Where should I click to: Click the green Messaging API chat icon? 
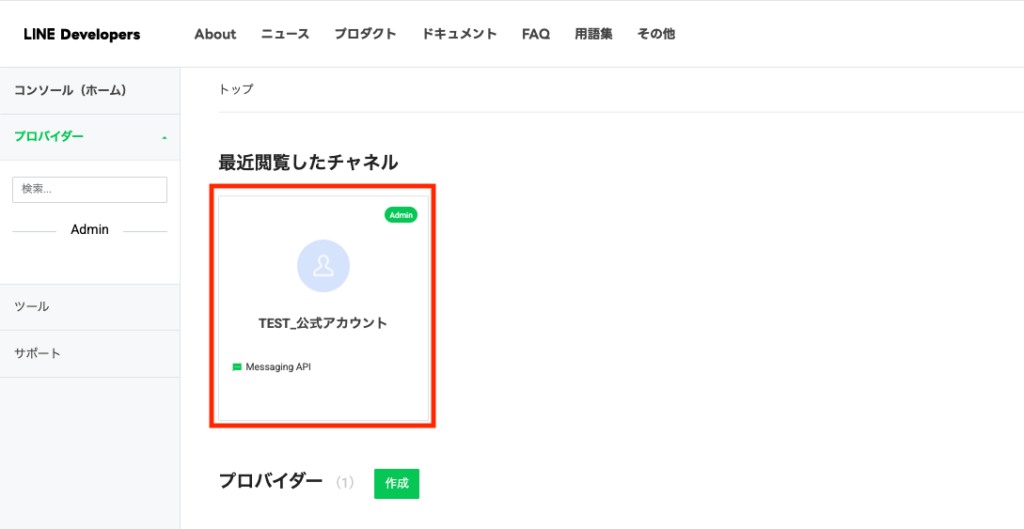coord(237,367)
